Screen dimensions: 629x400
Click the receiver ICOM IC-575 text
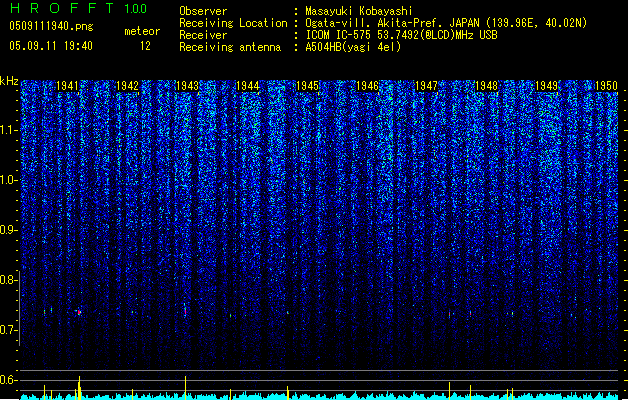click(401, 35)
